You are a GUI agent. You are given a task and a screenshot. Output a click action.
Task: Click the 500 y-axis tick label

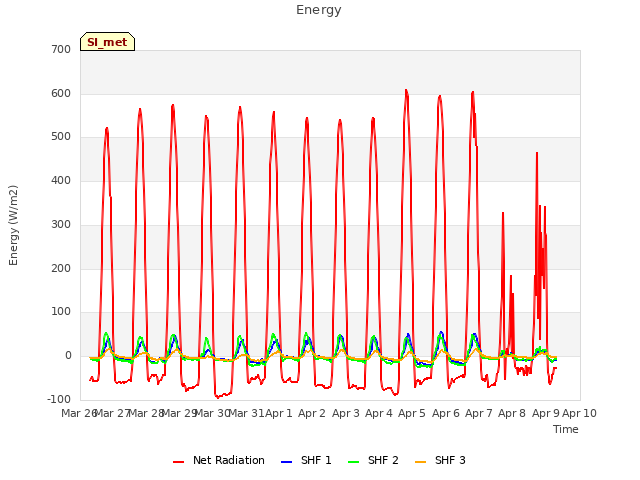pyautogui.click(x=61, y=137)
